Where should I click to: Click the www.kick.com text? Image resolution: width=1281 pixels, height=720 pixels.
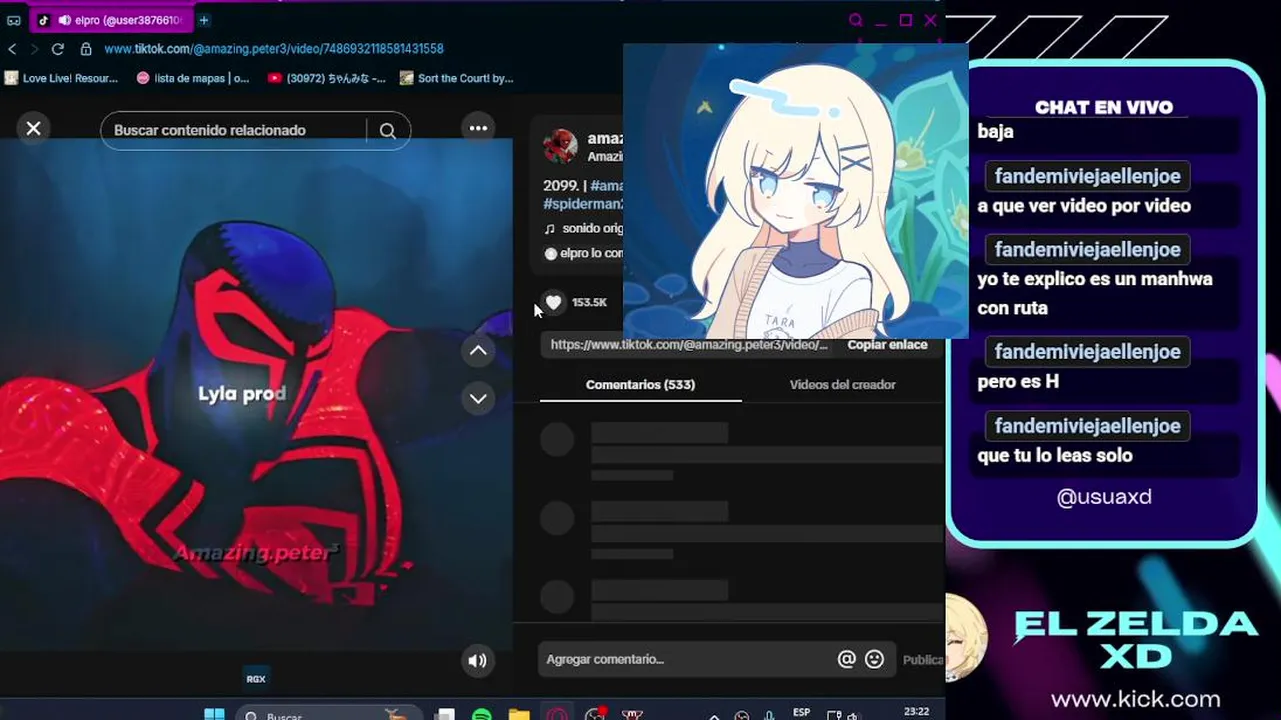pos(1135,699)
